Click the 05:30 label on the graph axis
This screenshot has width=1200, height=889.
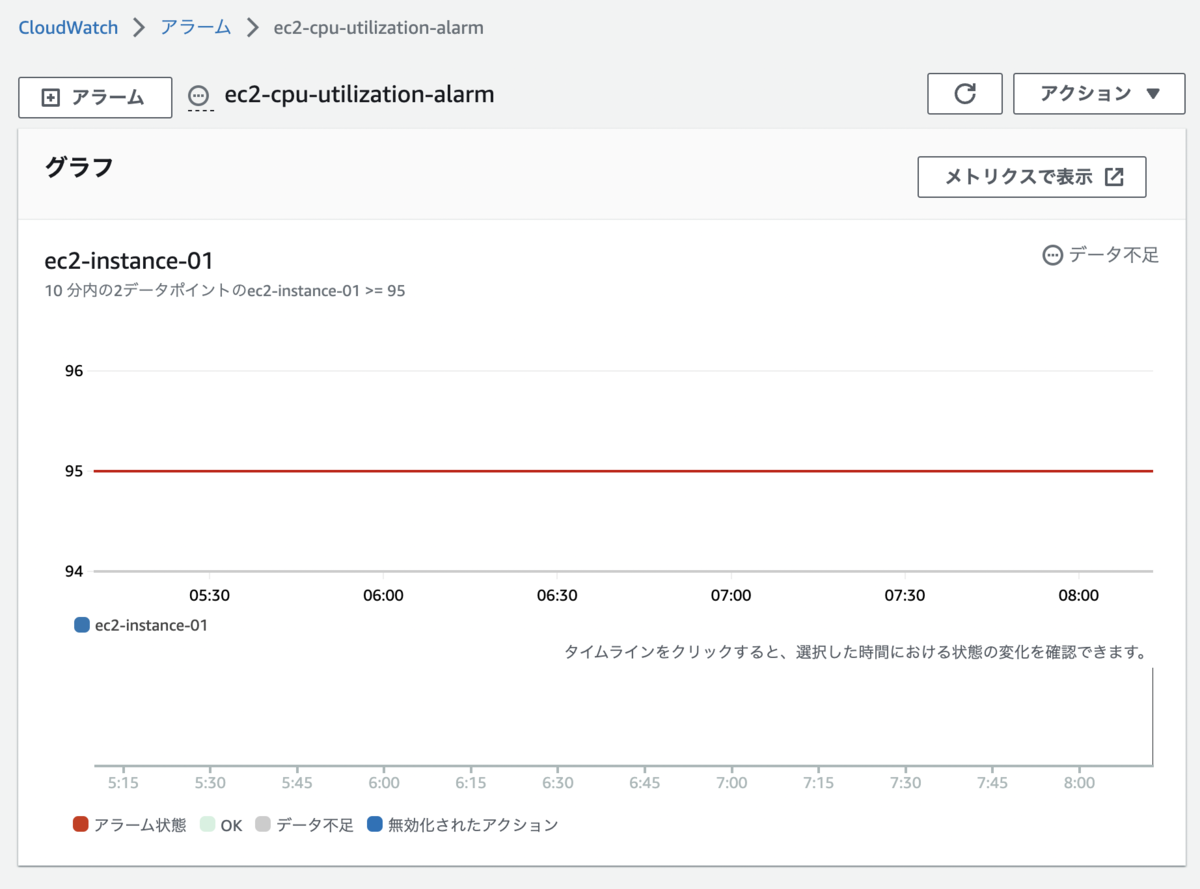tap(209, 595)
